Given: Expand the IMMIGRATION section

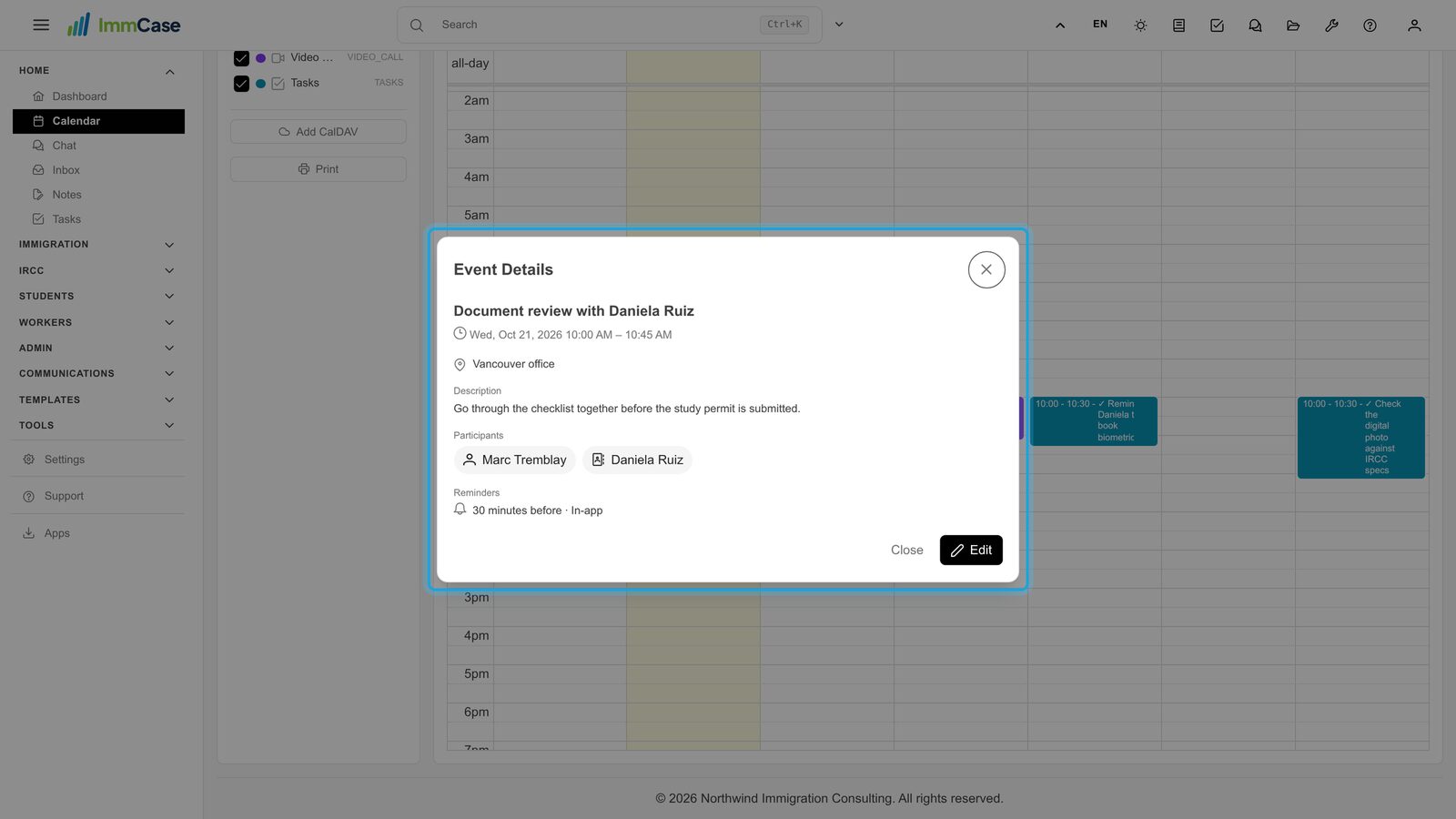Looking at the screenshot, I should 98,245.
